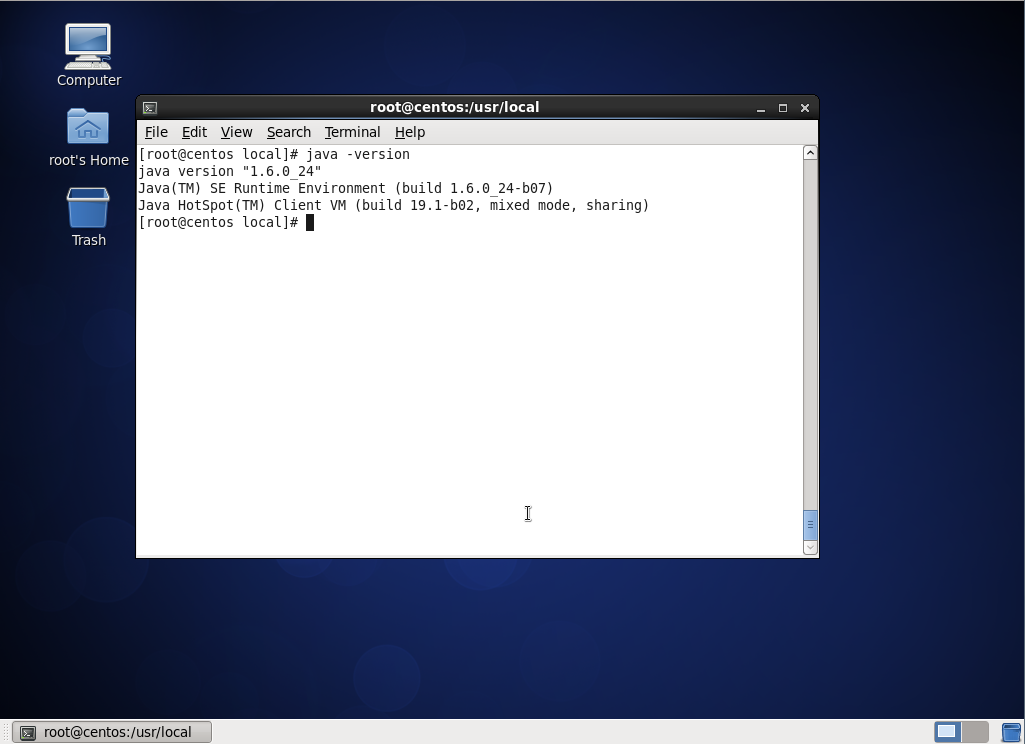Click the Java HotSpot(TM) Client VM line

point(394,205)
